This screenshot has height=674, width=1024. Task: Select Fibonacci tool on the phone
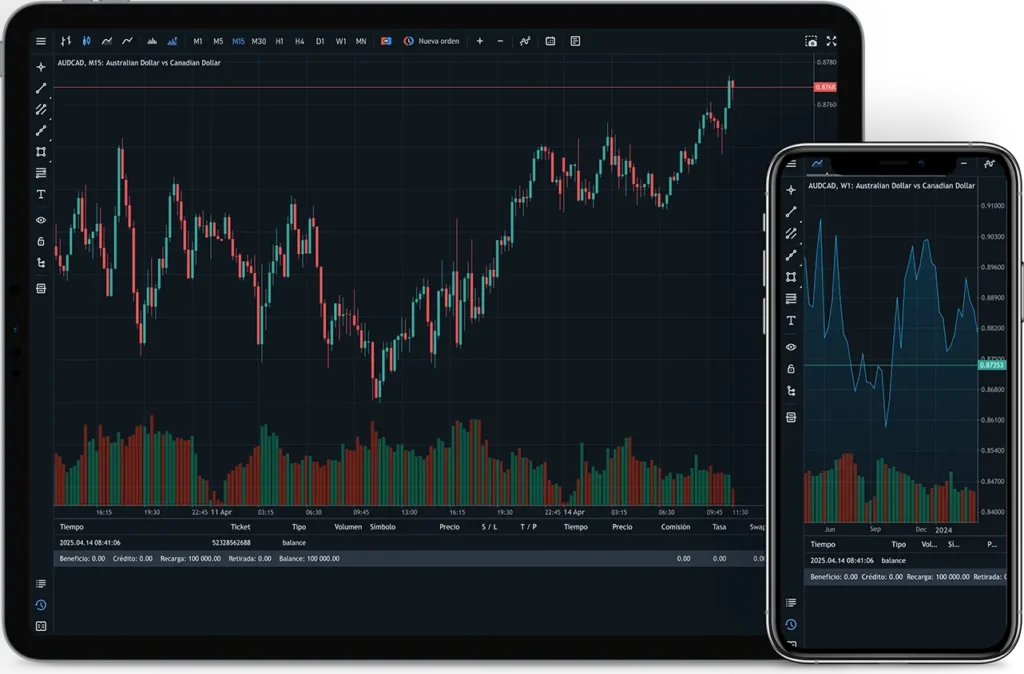[x=791, y=299]
